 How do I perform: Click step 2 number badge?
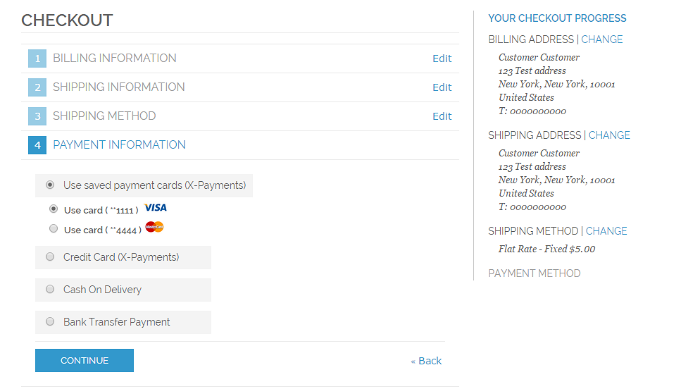coord(37,88)
